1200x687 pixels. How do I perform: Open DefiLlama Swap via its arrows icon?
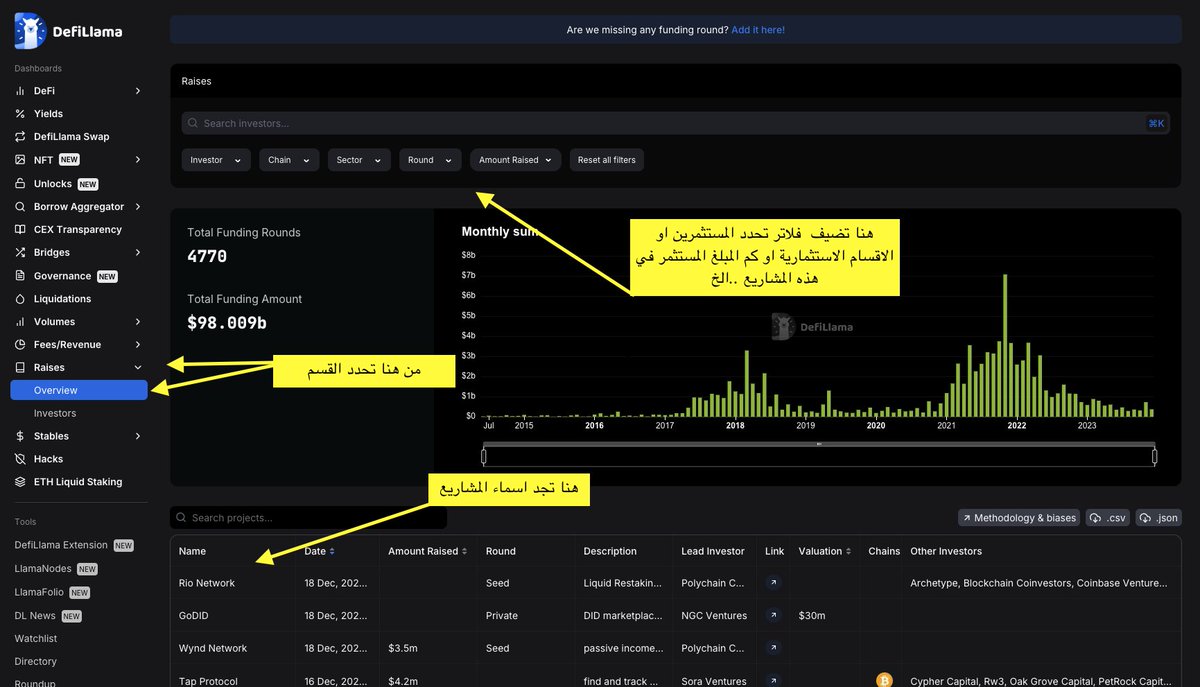(x=20, y=137)
